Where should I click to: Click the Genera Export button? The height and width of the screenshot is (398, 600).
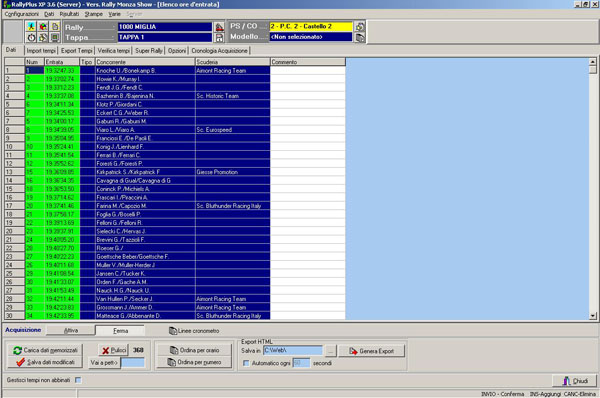[371, 351]
